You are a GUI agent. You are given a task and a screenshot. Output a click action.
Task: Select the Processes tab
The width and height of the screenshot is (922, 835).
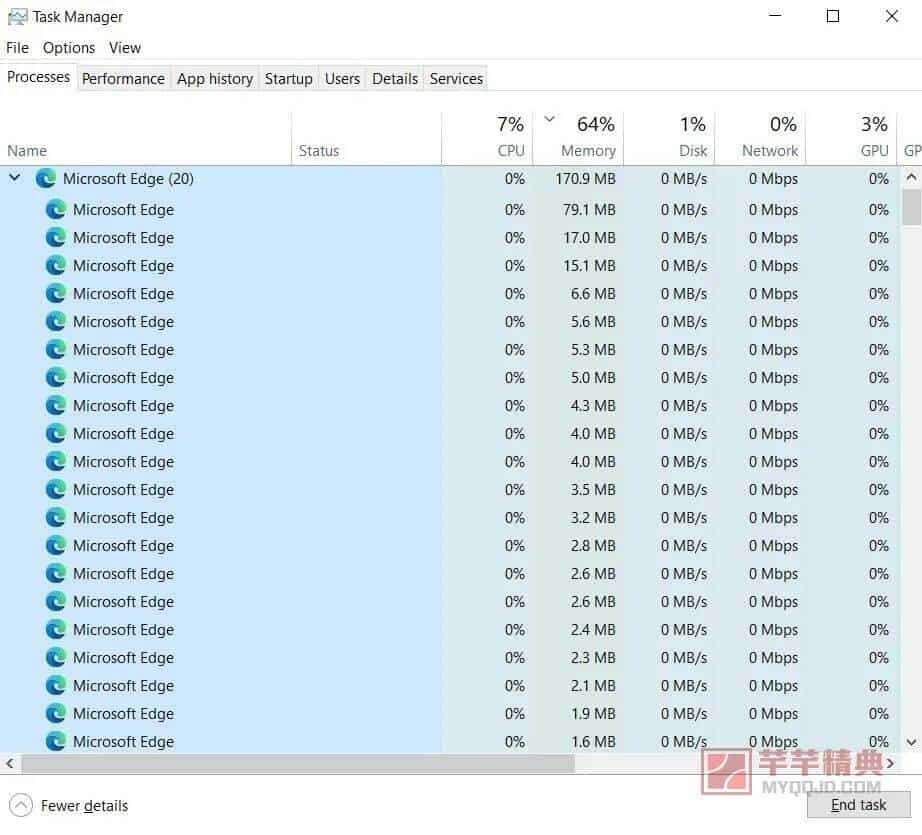pyautogui.click(x=38, y=77)
